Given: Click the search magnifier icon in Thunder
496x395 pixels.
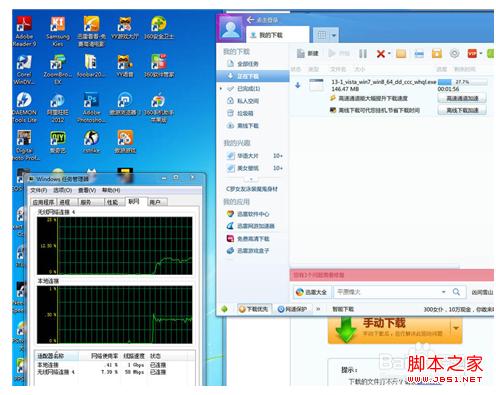Looking at the screenshot, I should click(x=456, y=292).
